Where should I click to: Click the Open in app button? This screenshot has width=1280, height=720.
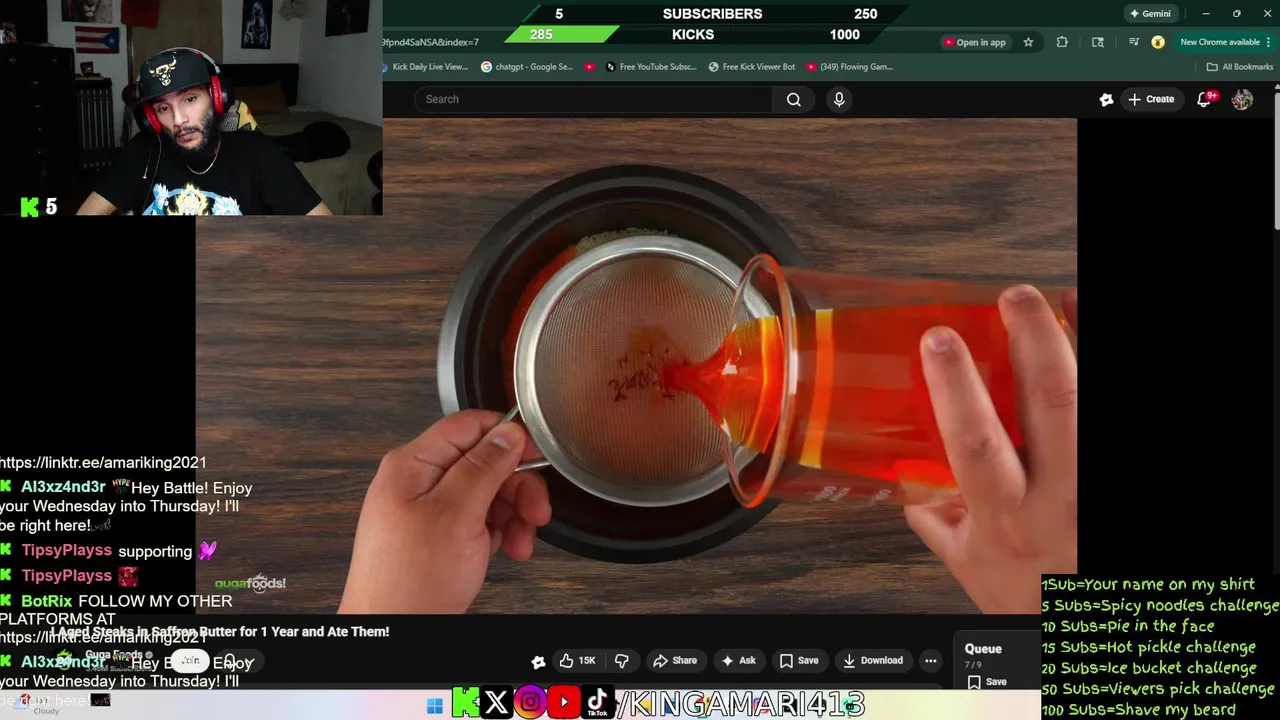974,42
